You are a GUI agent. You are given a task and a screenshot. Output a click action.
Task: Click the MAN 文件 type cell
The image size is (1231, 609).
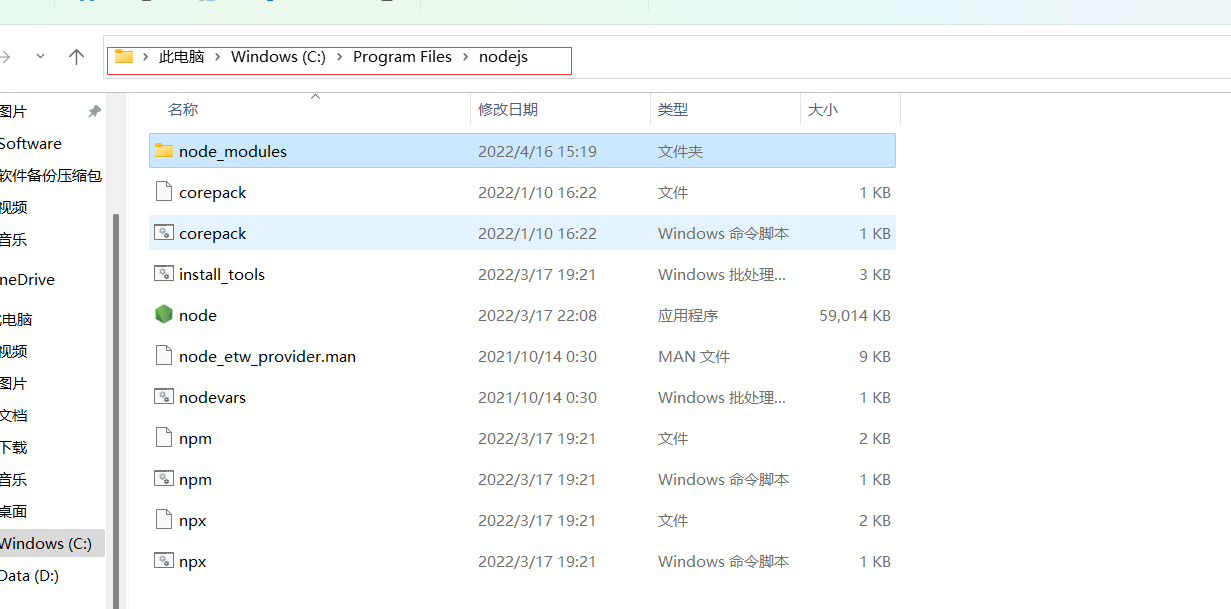click(694, 356)
